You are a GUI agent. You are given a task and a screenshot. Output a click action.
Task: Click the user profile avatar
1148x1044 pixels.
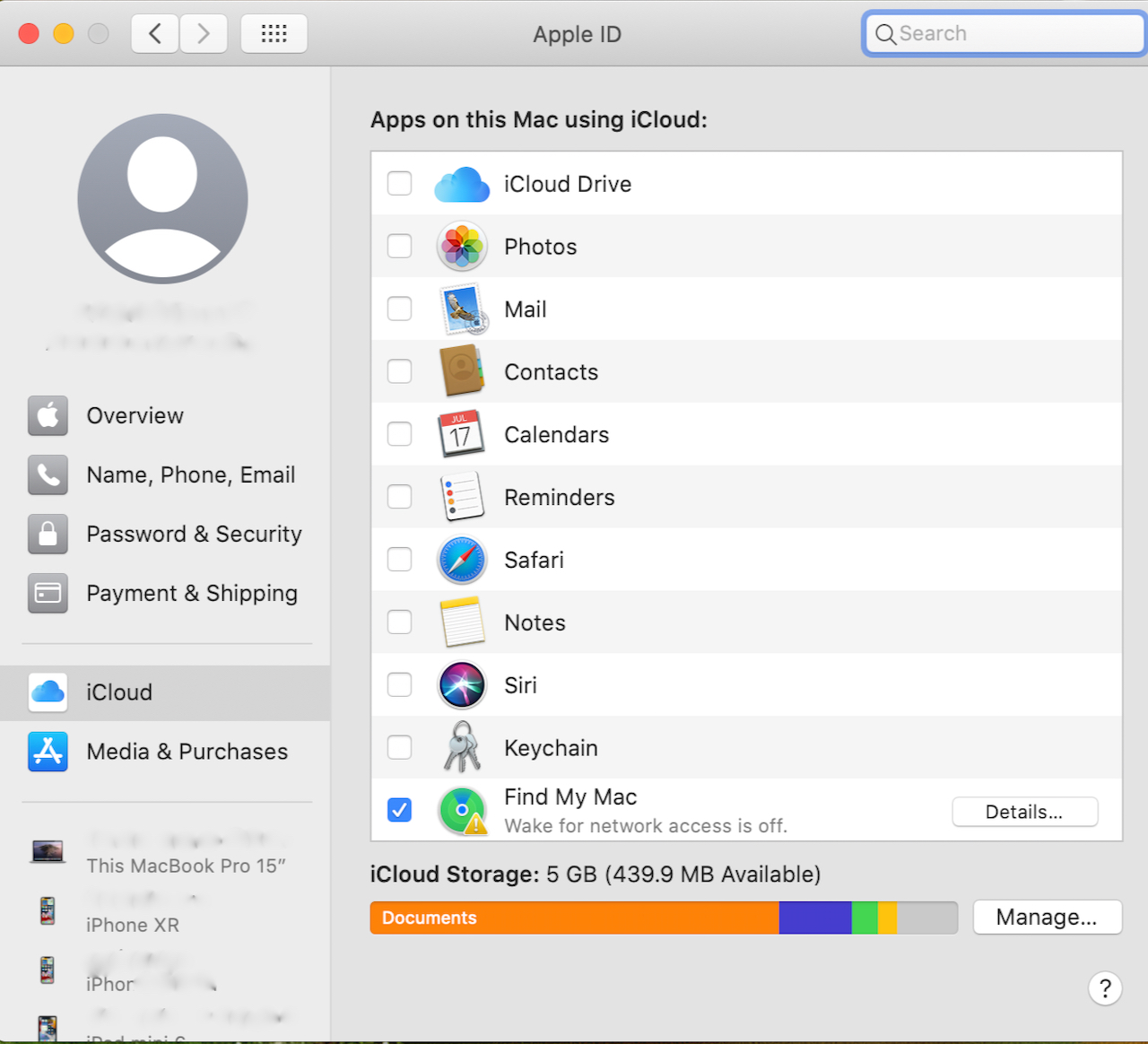(162, 198)
